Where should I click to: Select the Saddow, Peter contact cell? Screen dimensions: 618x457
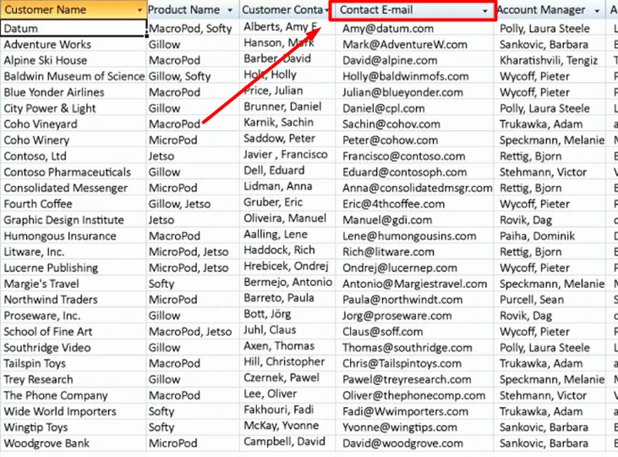point(287,139)
